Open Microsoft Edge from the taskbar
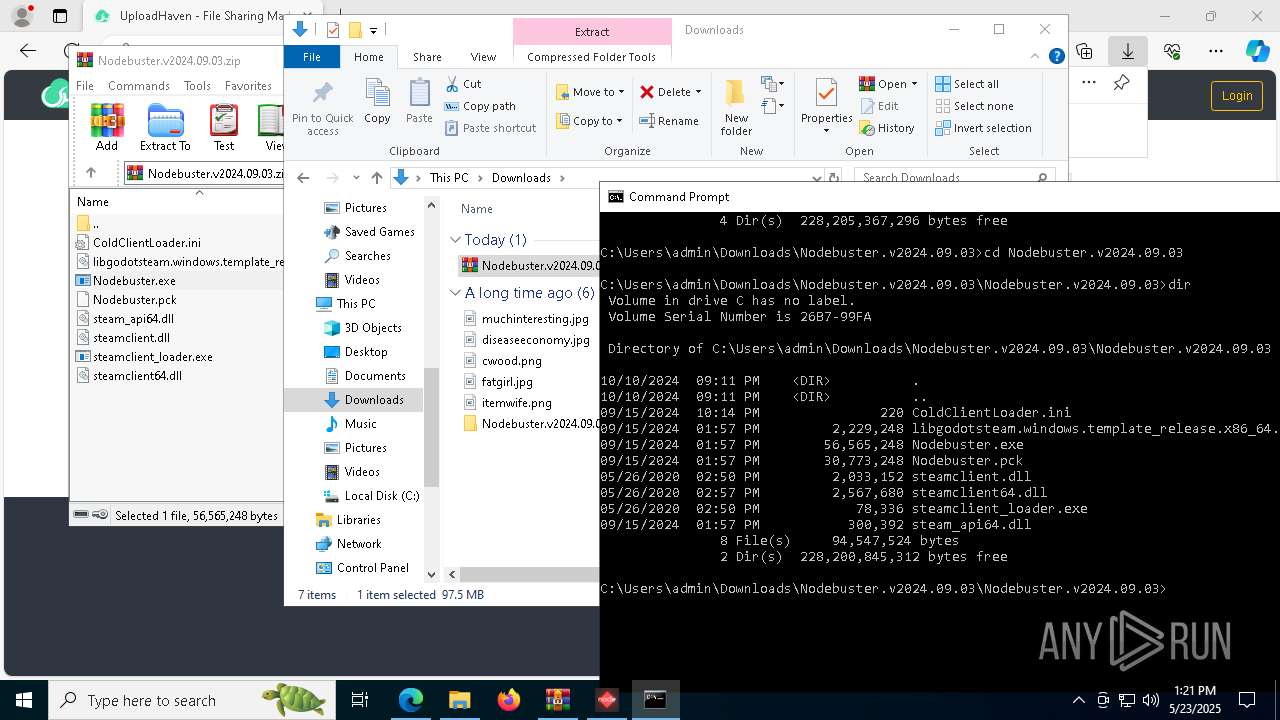 pyautogui.click(x=411, y=700)
